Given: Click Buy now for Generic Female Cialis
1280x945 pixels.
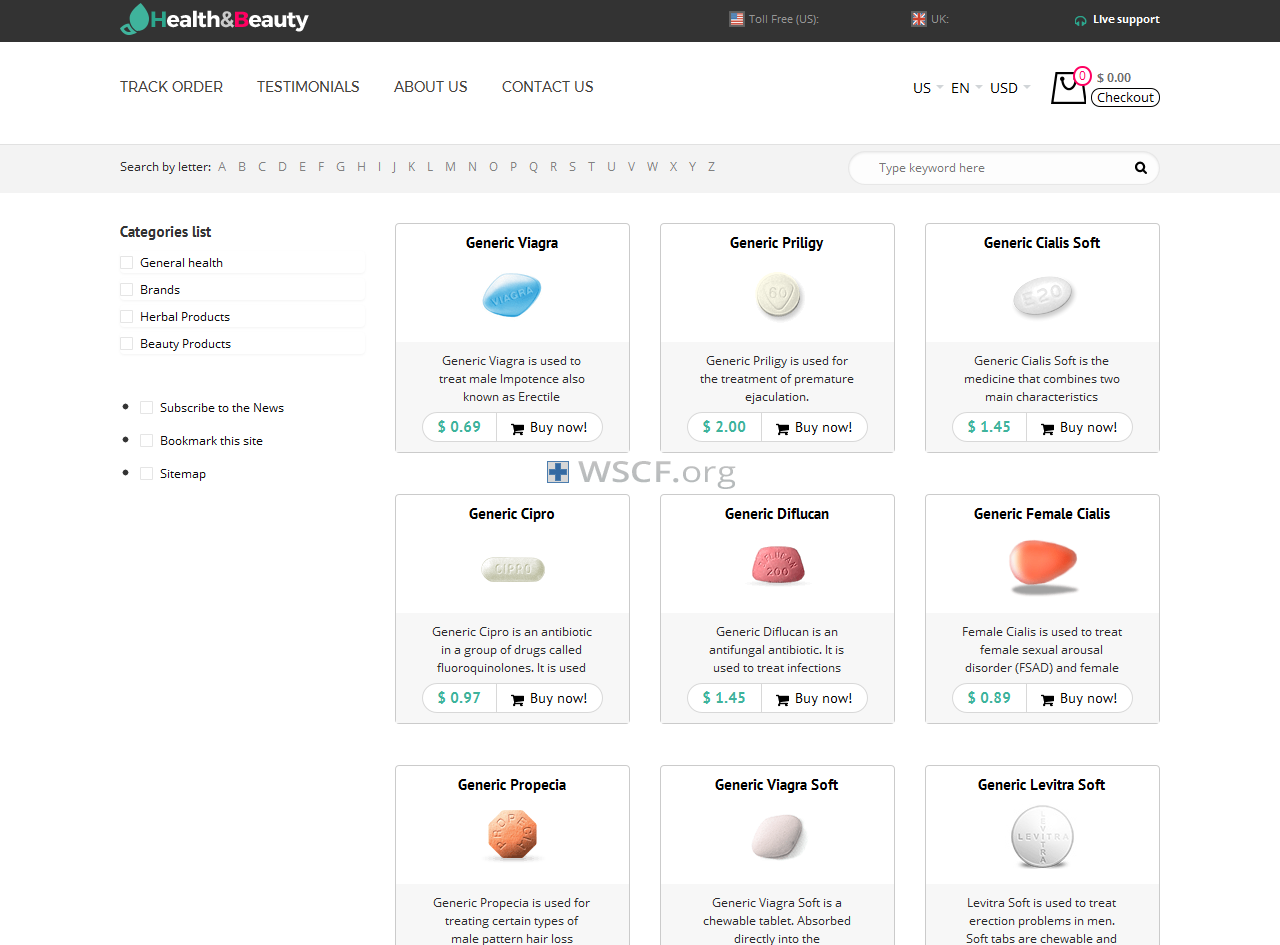Looking at the screenshot, I should 1079,698.
